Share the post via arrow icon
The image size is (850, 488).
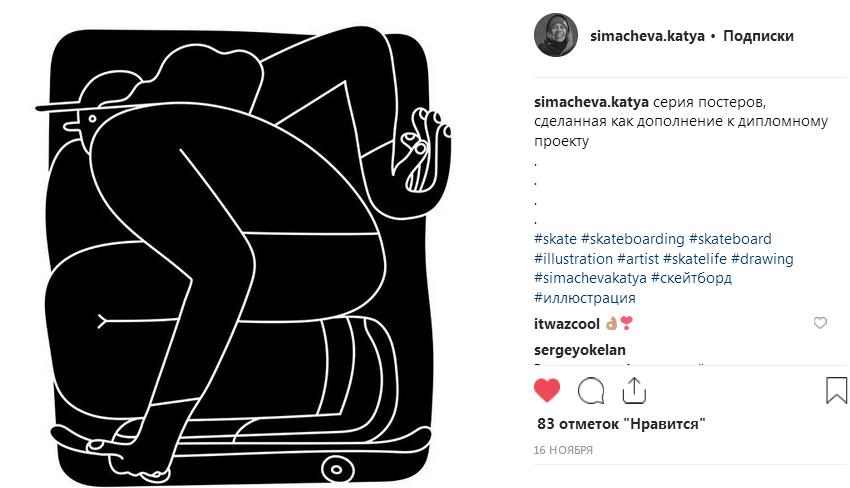tap(634, 390)
